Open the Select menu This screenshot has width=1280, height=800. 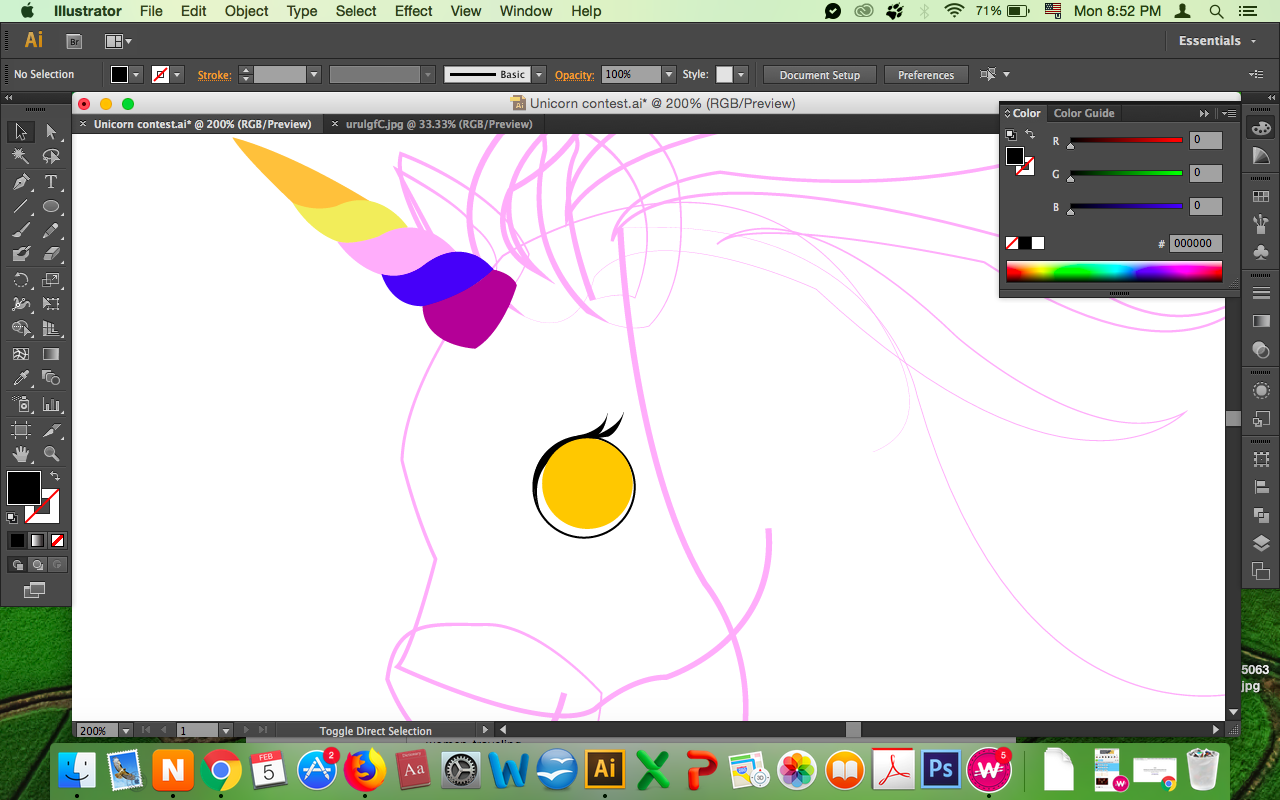click(x=356, y=11)
